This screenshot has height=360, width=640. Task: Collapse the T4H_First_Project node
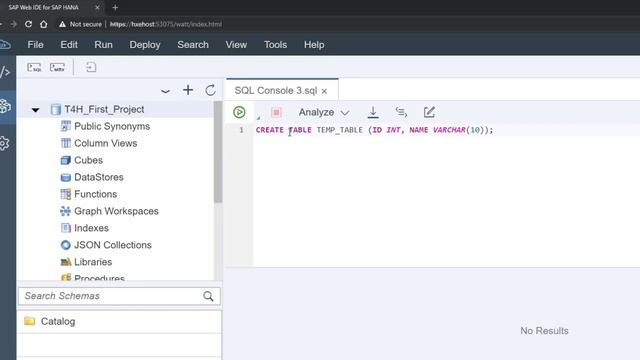click(36, 110)
